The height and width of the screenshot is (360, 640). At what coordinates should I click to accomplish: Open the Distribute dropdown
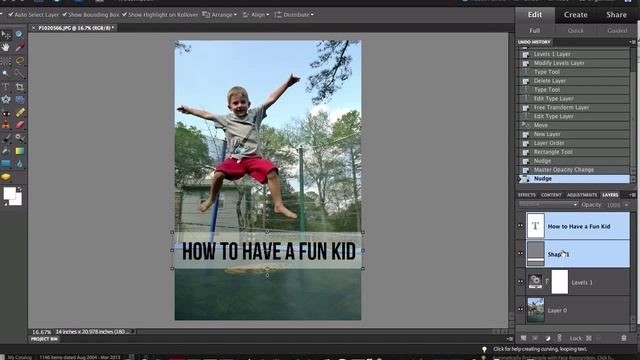click(x=294, y=15)
